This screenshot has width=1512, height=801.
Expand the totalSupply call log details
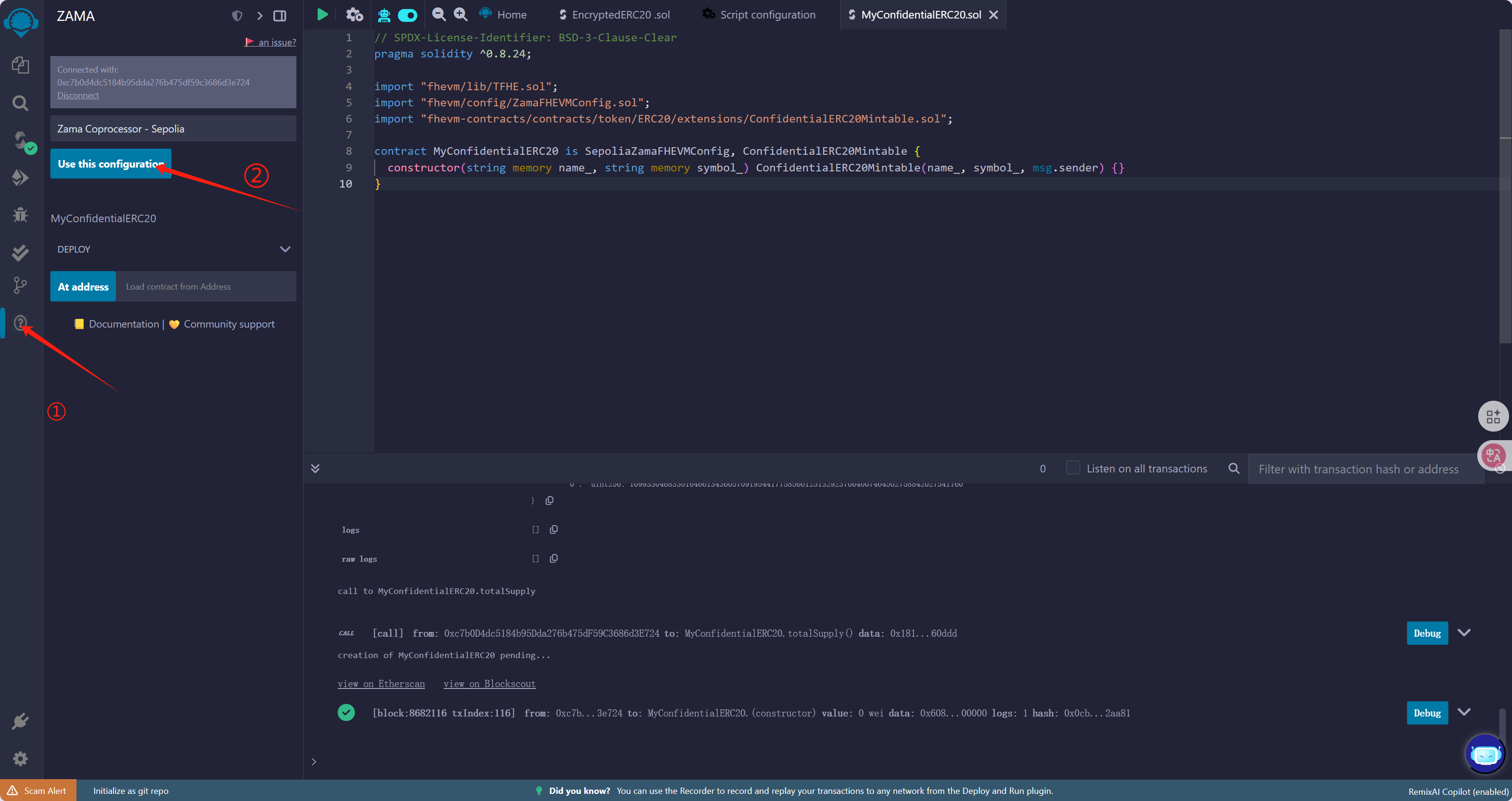1464,632
